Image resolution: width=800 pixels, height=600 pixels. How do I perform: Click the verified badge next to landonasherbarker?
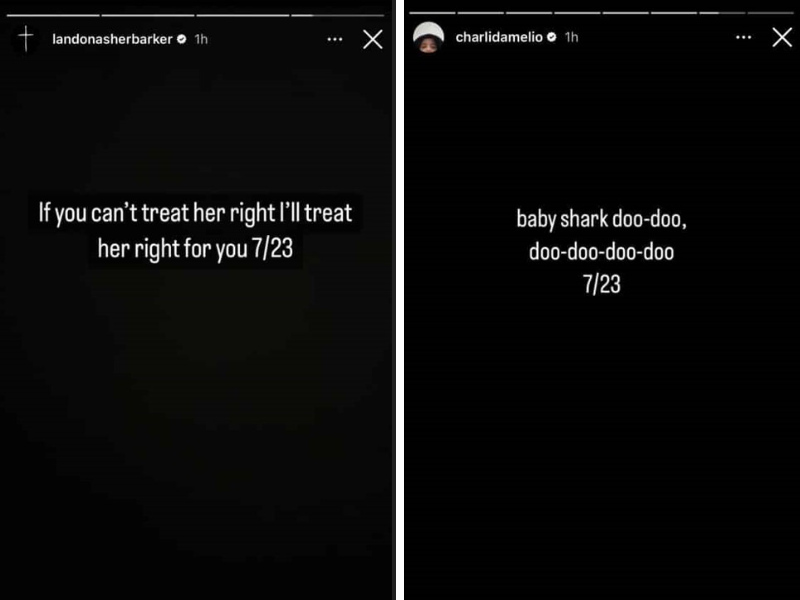point(181,39)
